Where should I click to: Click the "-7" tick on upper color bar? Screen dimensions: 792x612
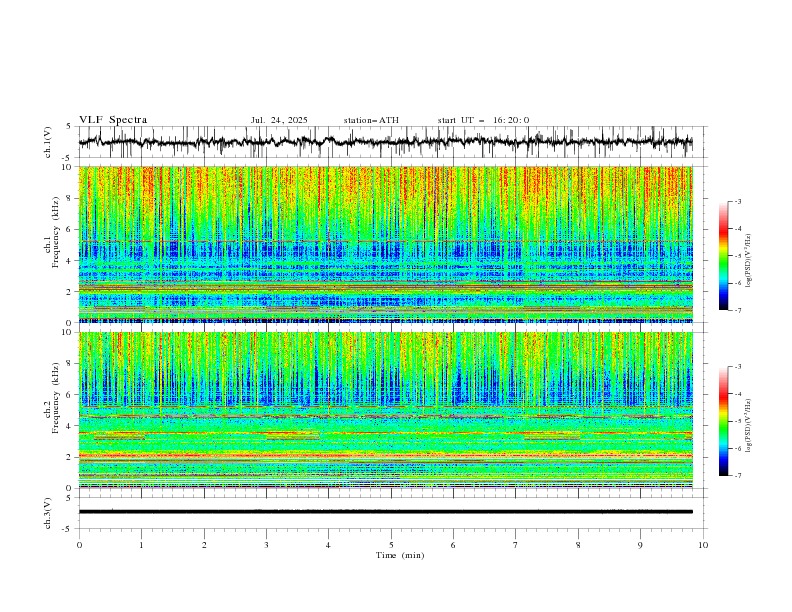(x=737, y=310)
